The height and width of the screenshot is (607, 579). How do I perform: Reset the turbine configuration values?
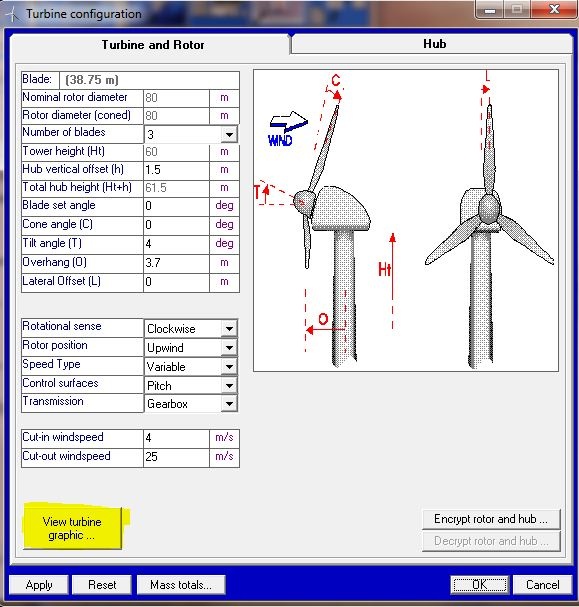click(102, 585)
